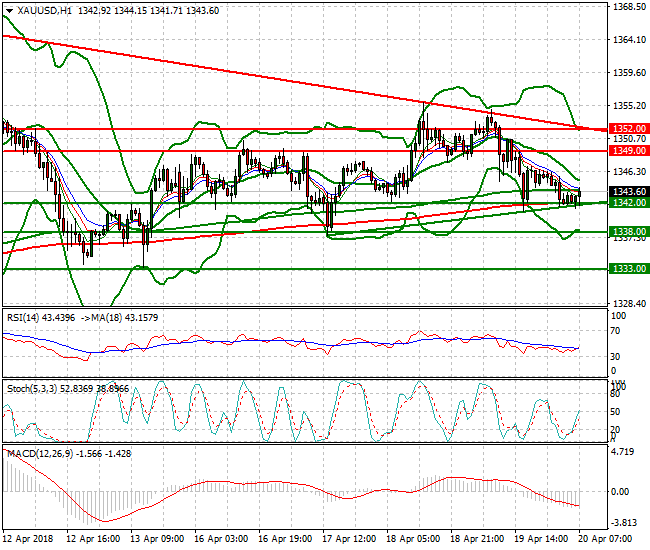This screenshot has width=650, height=550.
Task: Click the RSI(14) indicator label
Action: pos(23,318)
